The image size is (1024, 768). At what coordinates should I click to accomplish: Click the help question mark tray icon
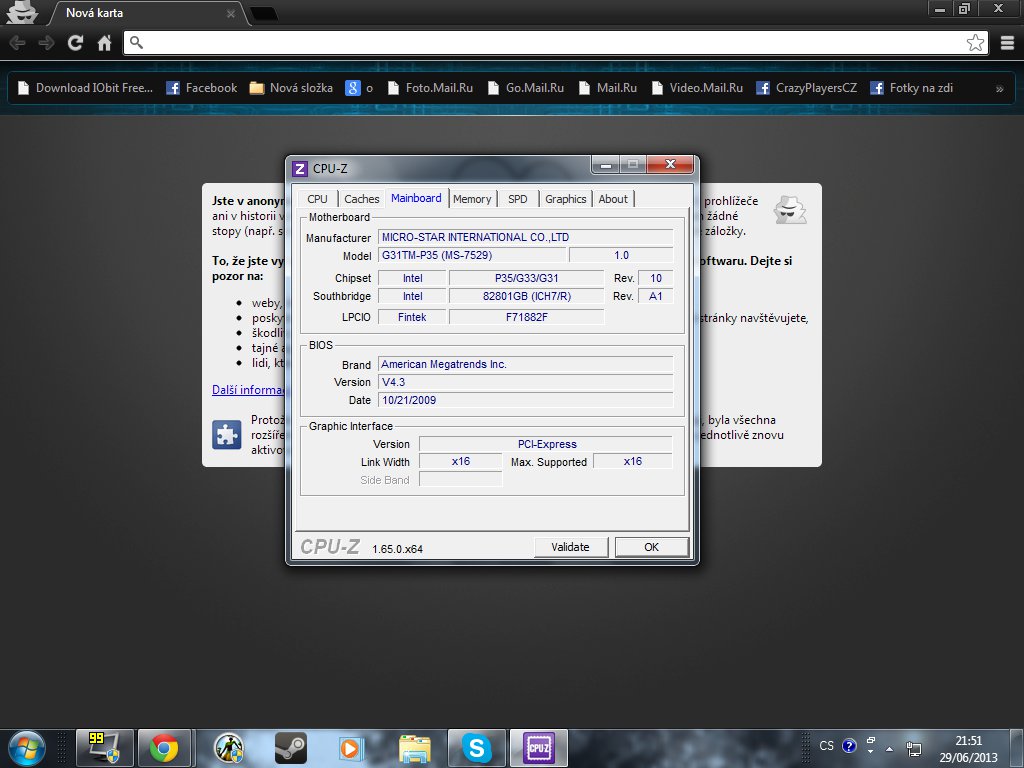849,746
